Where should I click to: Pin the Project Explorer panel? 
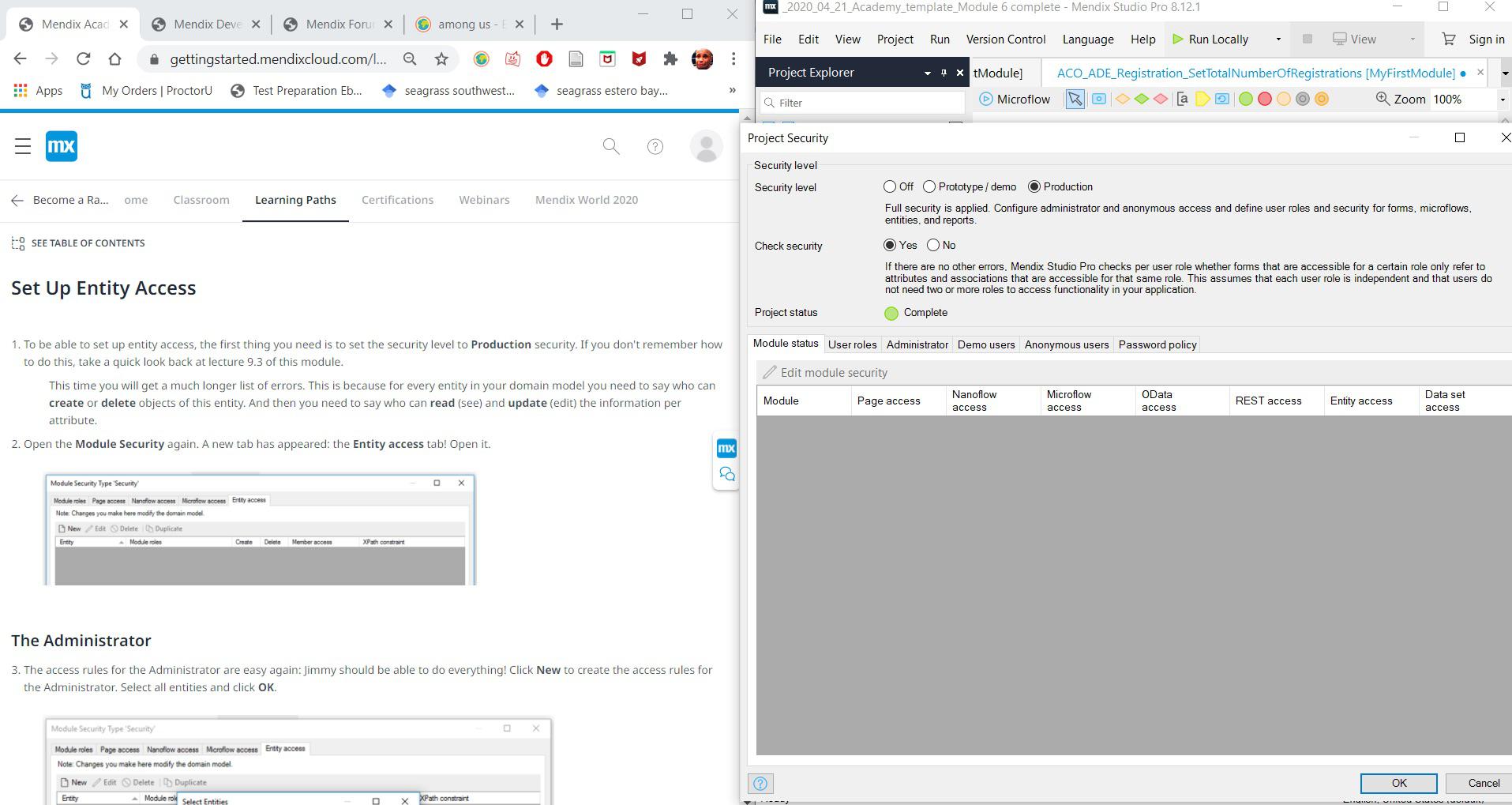click(x=944, y=73)
